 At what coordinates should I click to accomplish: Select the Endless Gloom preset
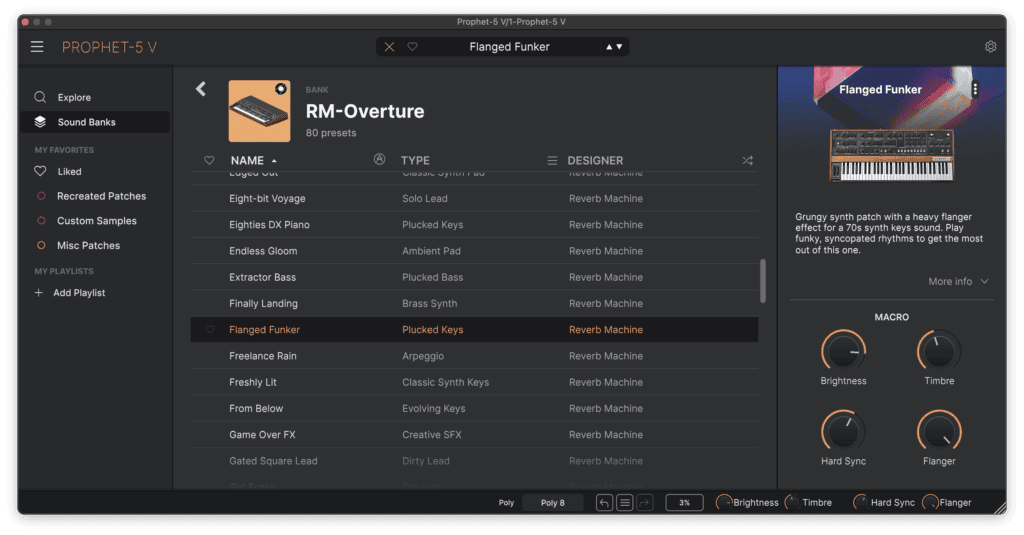coord(474,251)
